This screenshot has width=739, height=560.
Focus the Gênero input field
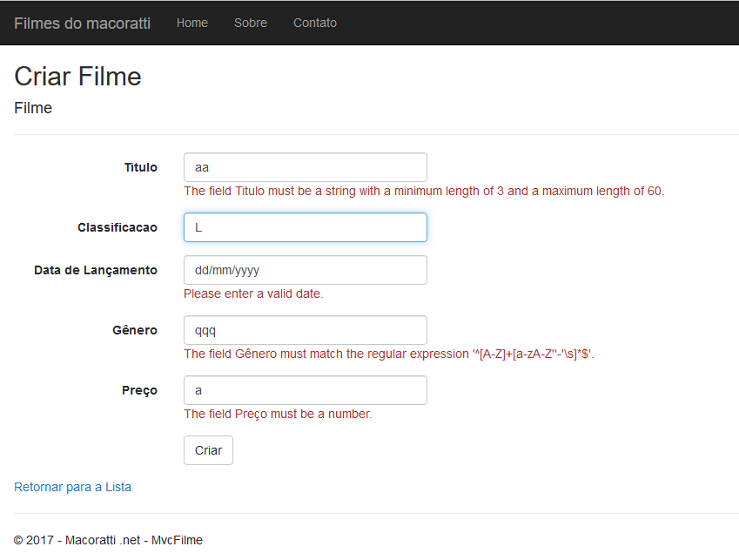click(305, 330)
